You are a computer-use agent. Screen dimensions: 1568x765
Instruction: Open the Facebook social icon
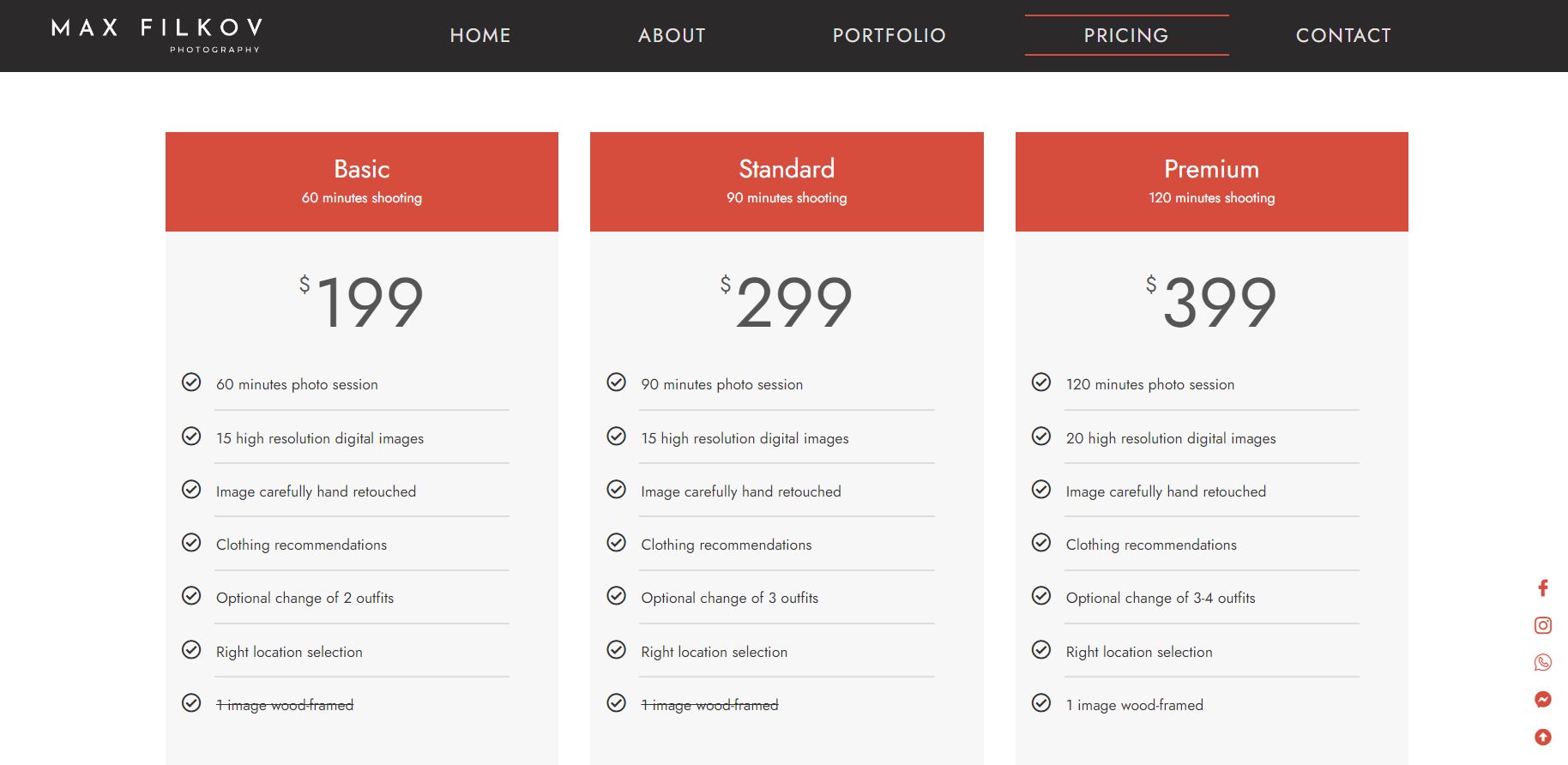pyautogui.click(x=1542, y=588)
